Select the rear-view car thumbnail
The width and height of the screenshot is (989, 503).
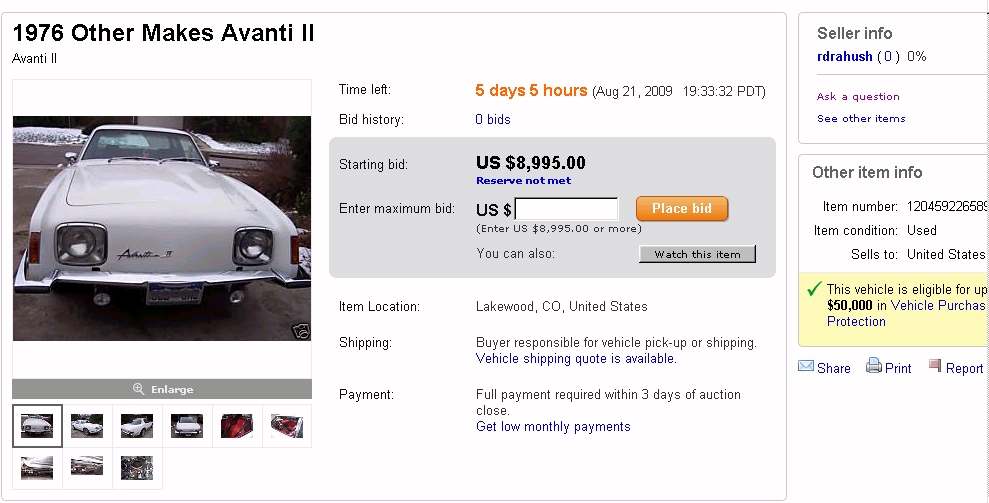click(187, 426)
